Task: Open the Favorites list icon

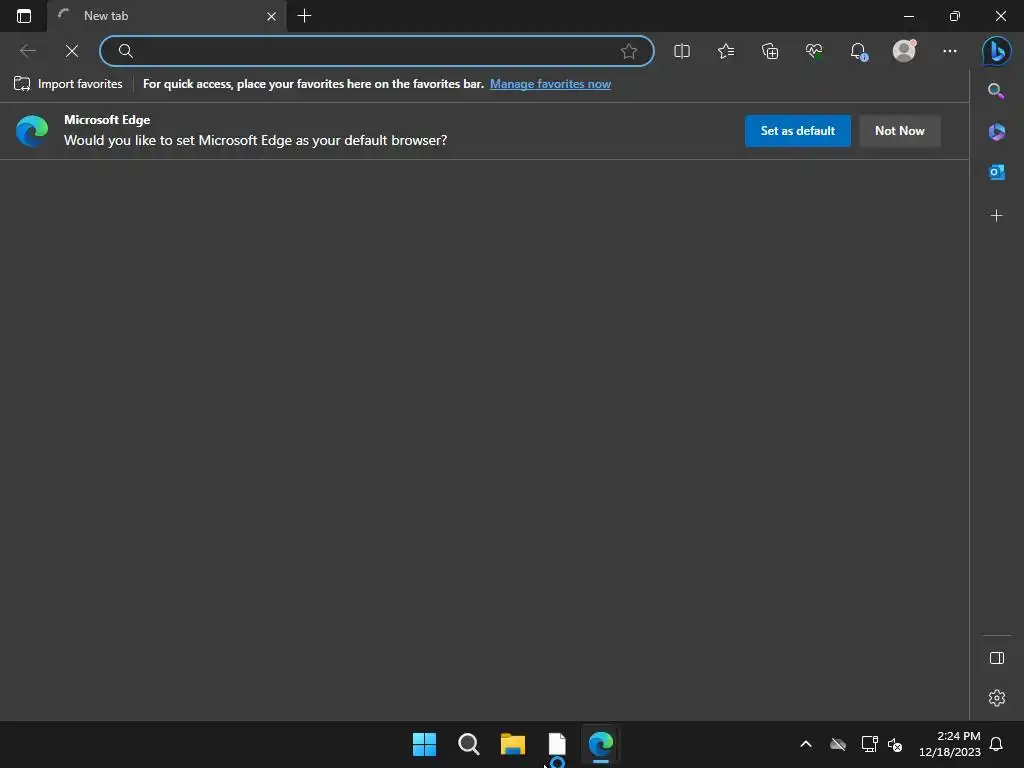Action: [726, 51]
